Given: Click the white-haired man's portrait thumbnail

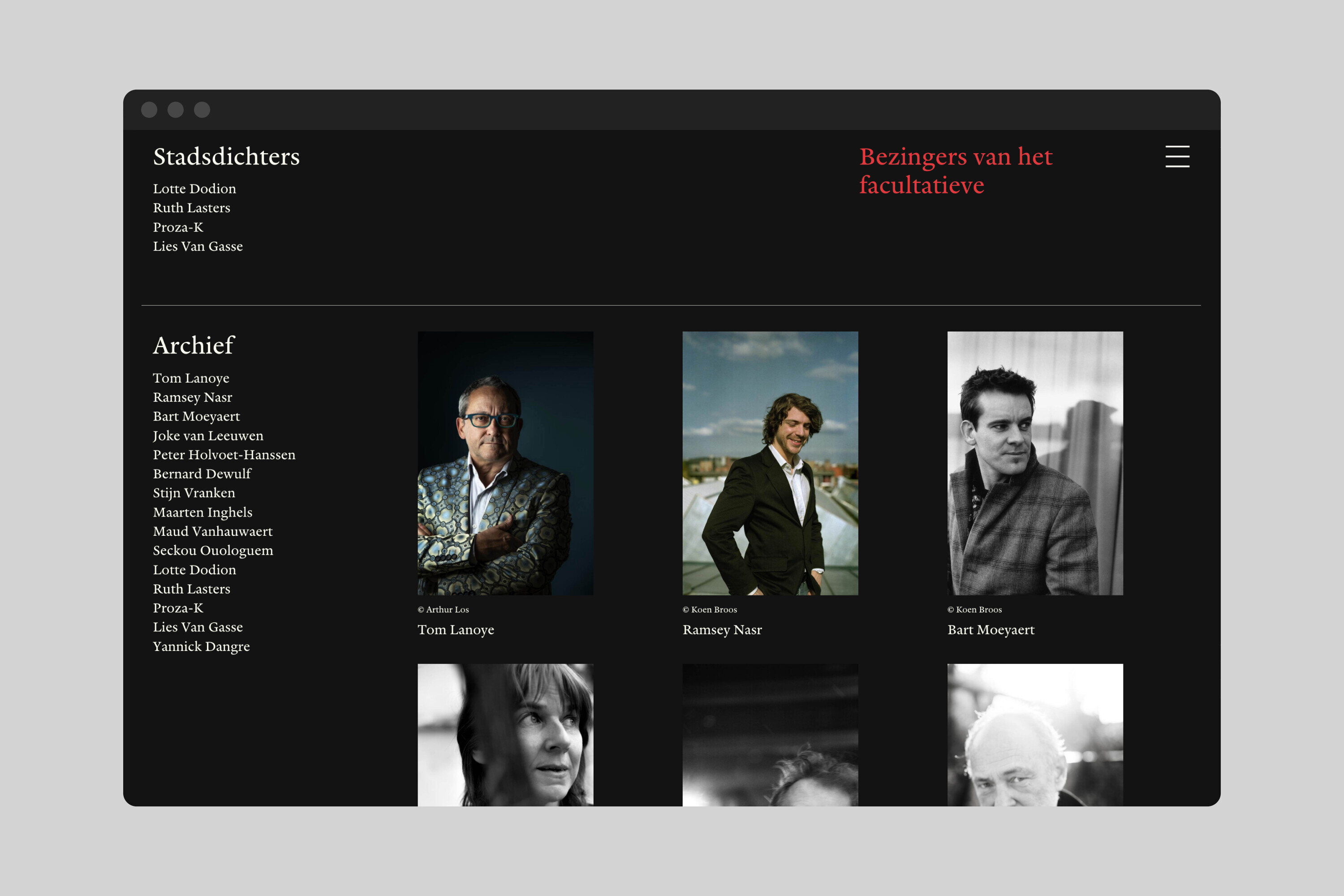Looking at the screenshot, I should pyautogui.click(x=1035, y=735).
